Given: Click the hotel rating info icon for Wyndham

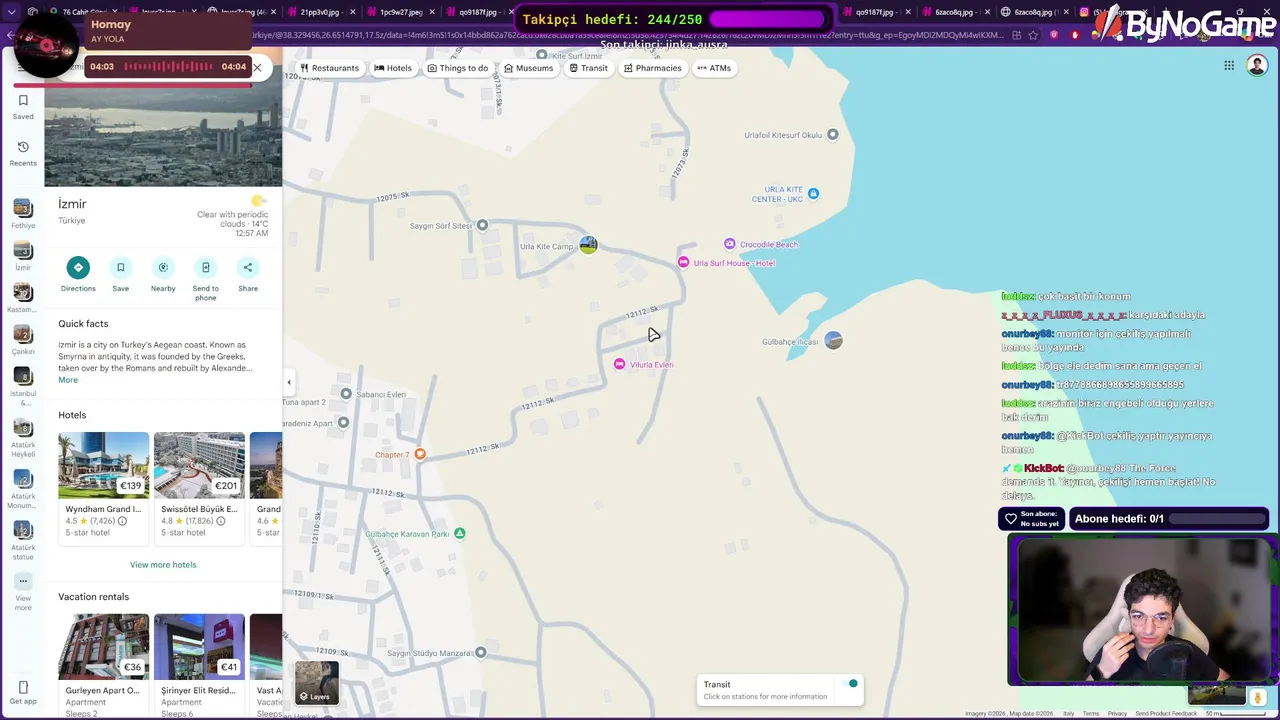Looking at the screenshot, I should [123, 521].
